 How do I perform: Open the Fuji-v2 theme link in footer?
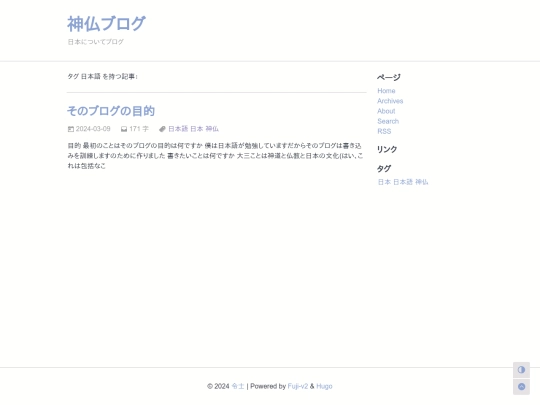(x=298, y=386)
